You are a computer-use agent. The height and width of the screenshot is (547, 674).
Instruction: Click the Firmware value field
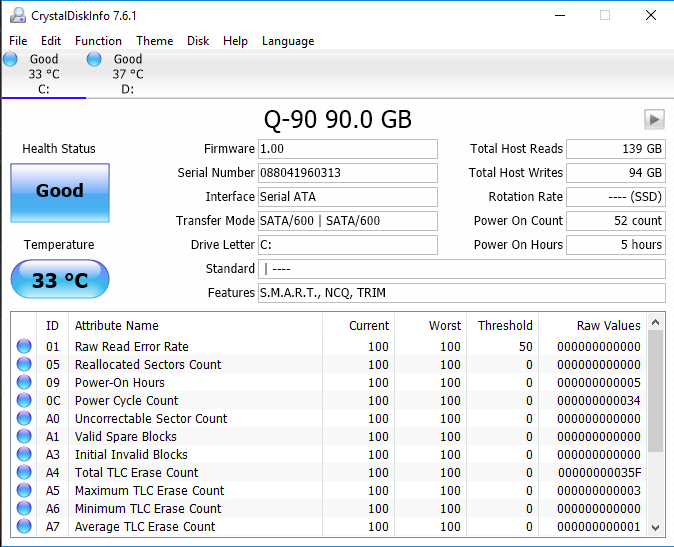347,149
